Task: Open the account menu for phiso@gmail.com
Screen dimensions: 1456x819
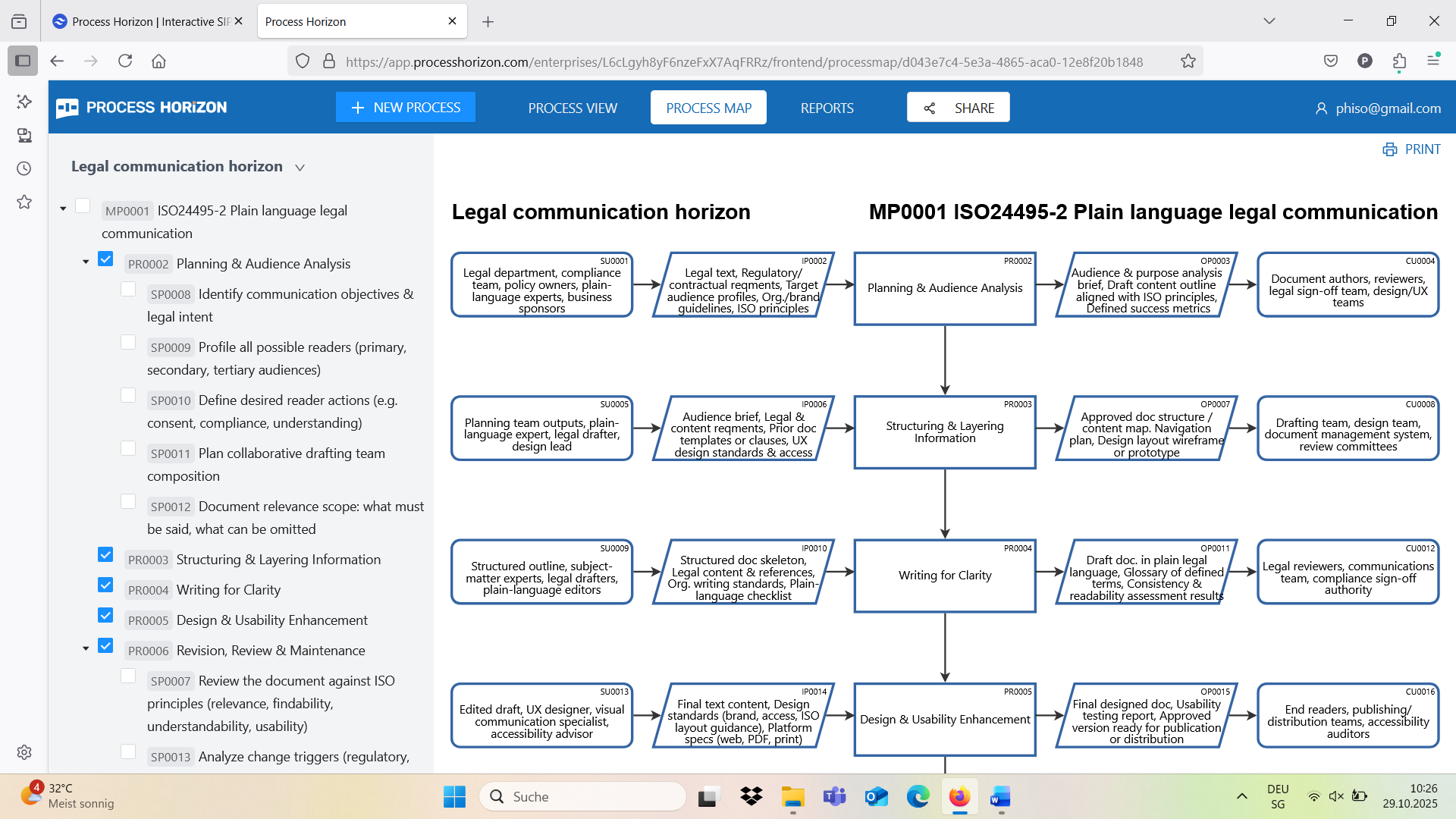Action: (1377, 108)
